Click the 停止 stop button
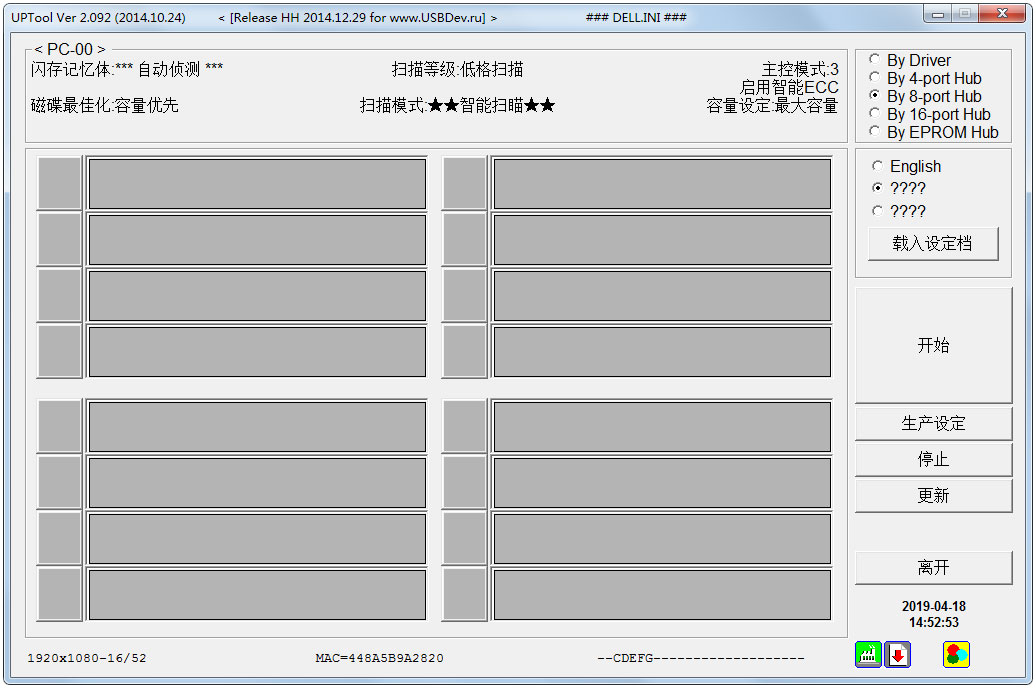The width and height of the screenshot is (1036, 688). [x=933, y=459]
